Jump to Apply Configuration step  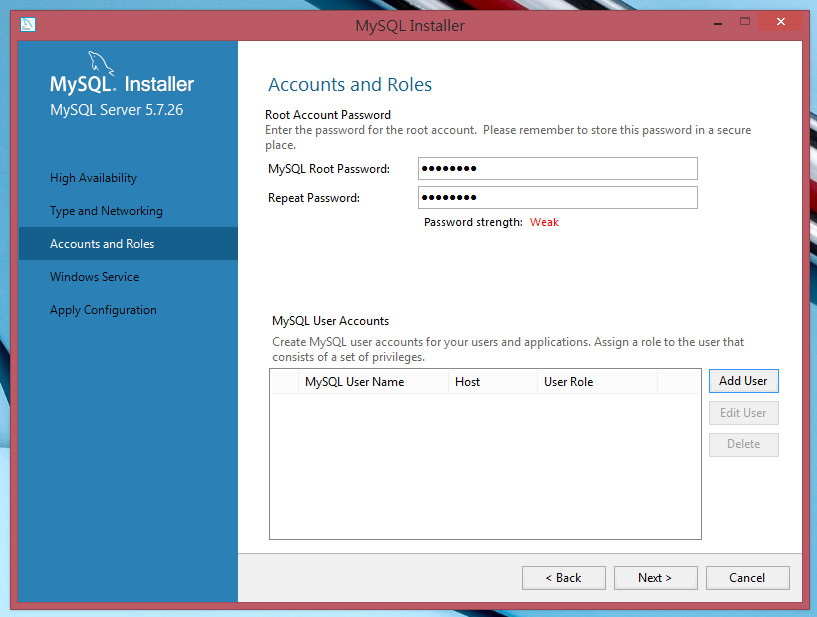[103, 310]
